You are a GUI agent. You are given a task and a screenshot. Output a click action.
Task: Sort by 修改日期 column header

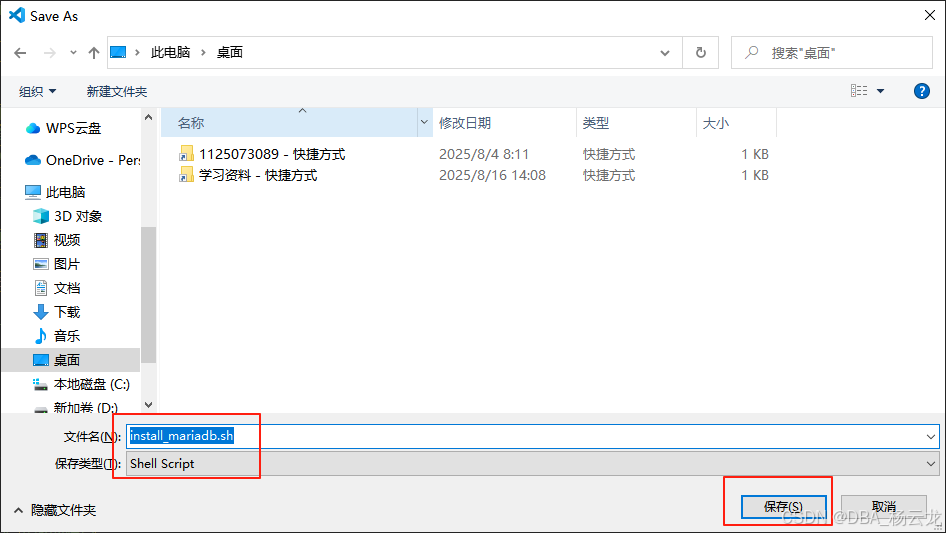tap(504, 123)
